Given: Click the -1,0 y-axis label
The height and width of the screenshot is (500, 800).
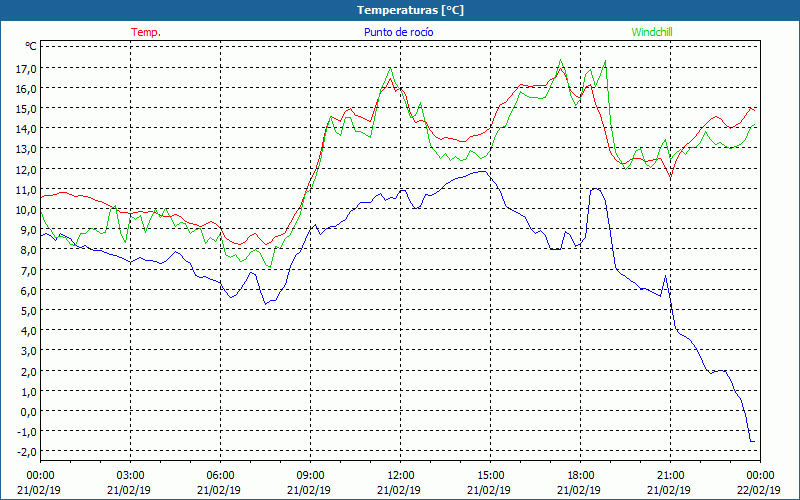Looking at the screenshot, I should coord(27,432).
